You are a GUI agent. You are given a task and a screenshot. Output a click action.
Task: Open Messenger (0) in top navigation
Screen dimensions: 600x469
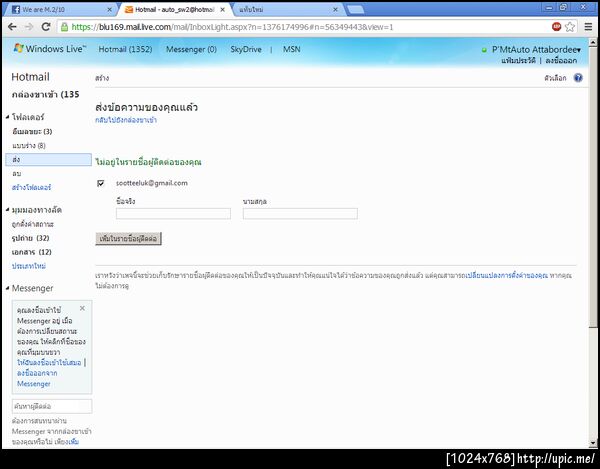191,49
